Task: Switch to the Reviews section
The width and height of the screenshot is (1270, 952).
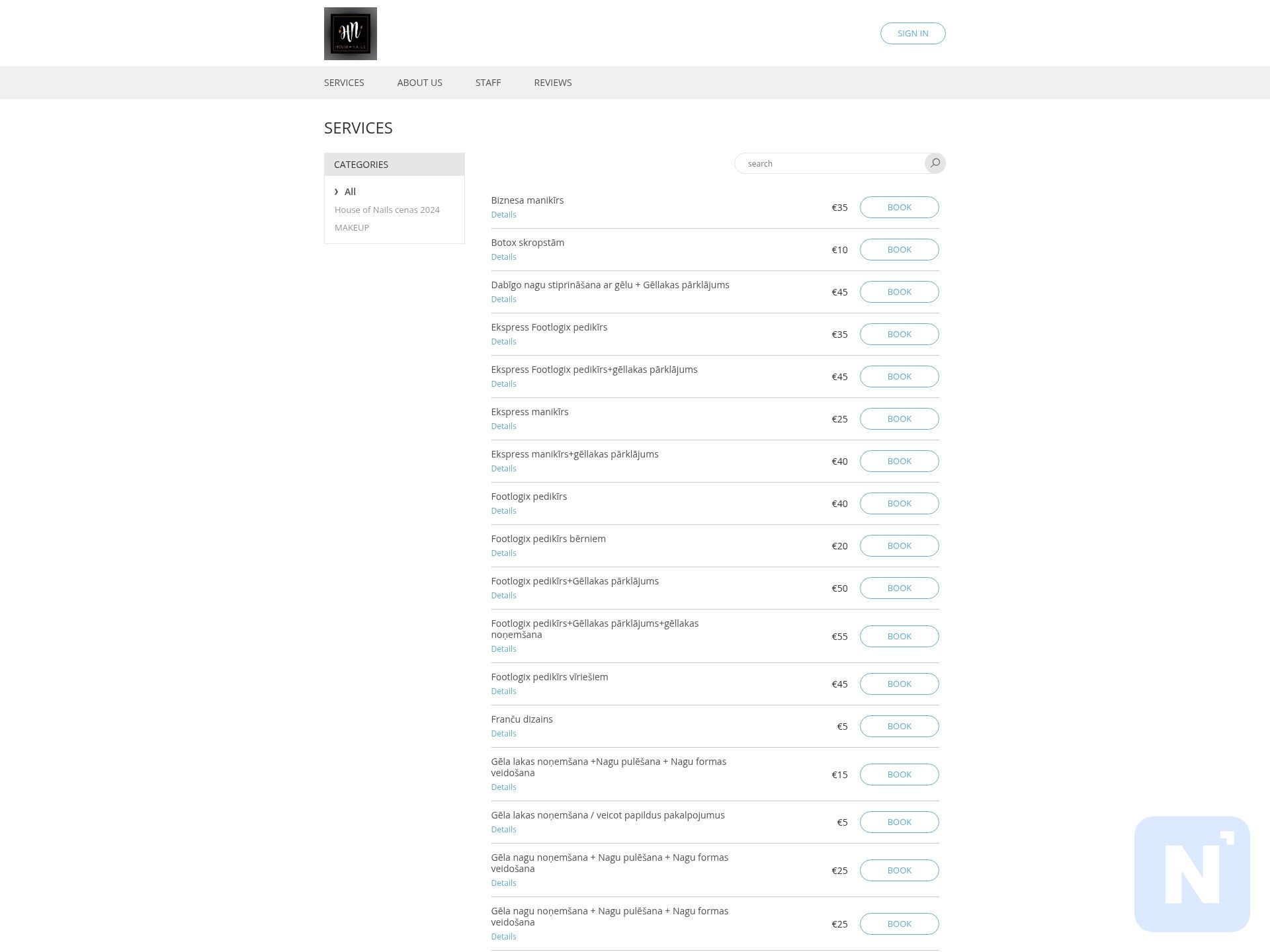Action: [553, 83]
